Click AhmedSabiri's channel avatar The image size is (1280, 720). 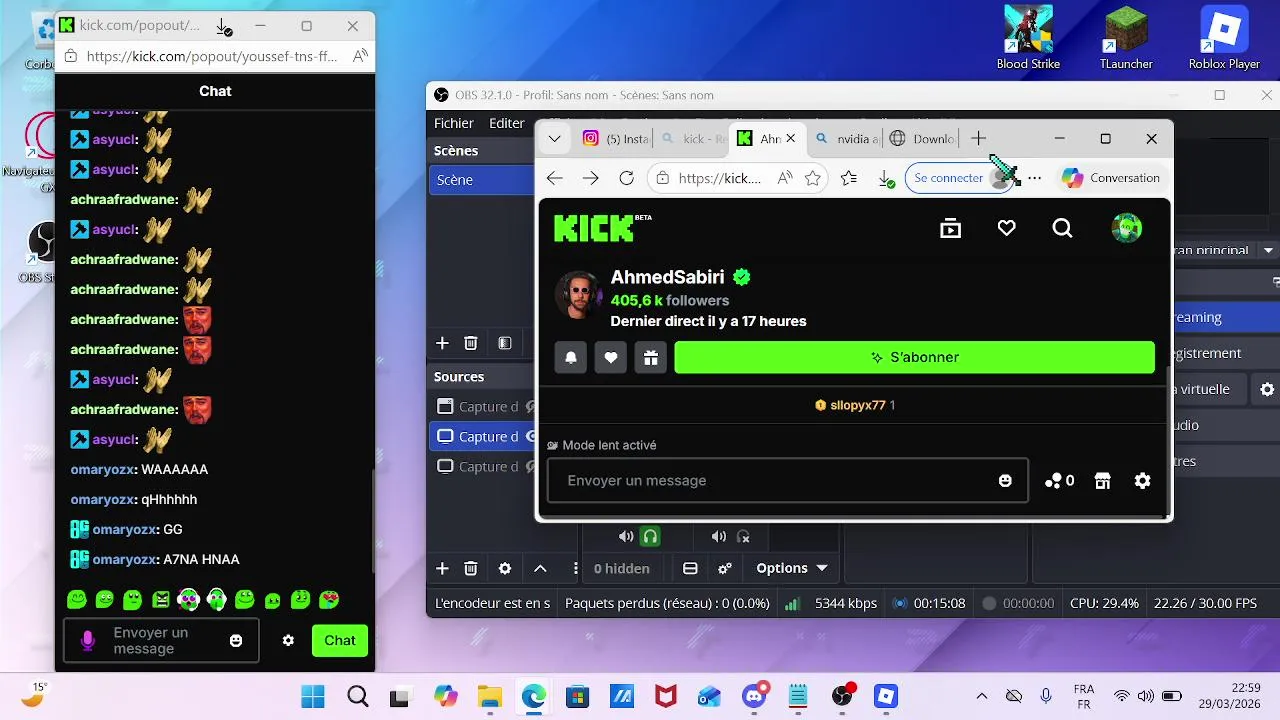pyautogui.click(x=579, y=294)
